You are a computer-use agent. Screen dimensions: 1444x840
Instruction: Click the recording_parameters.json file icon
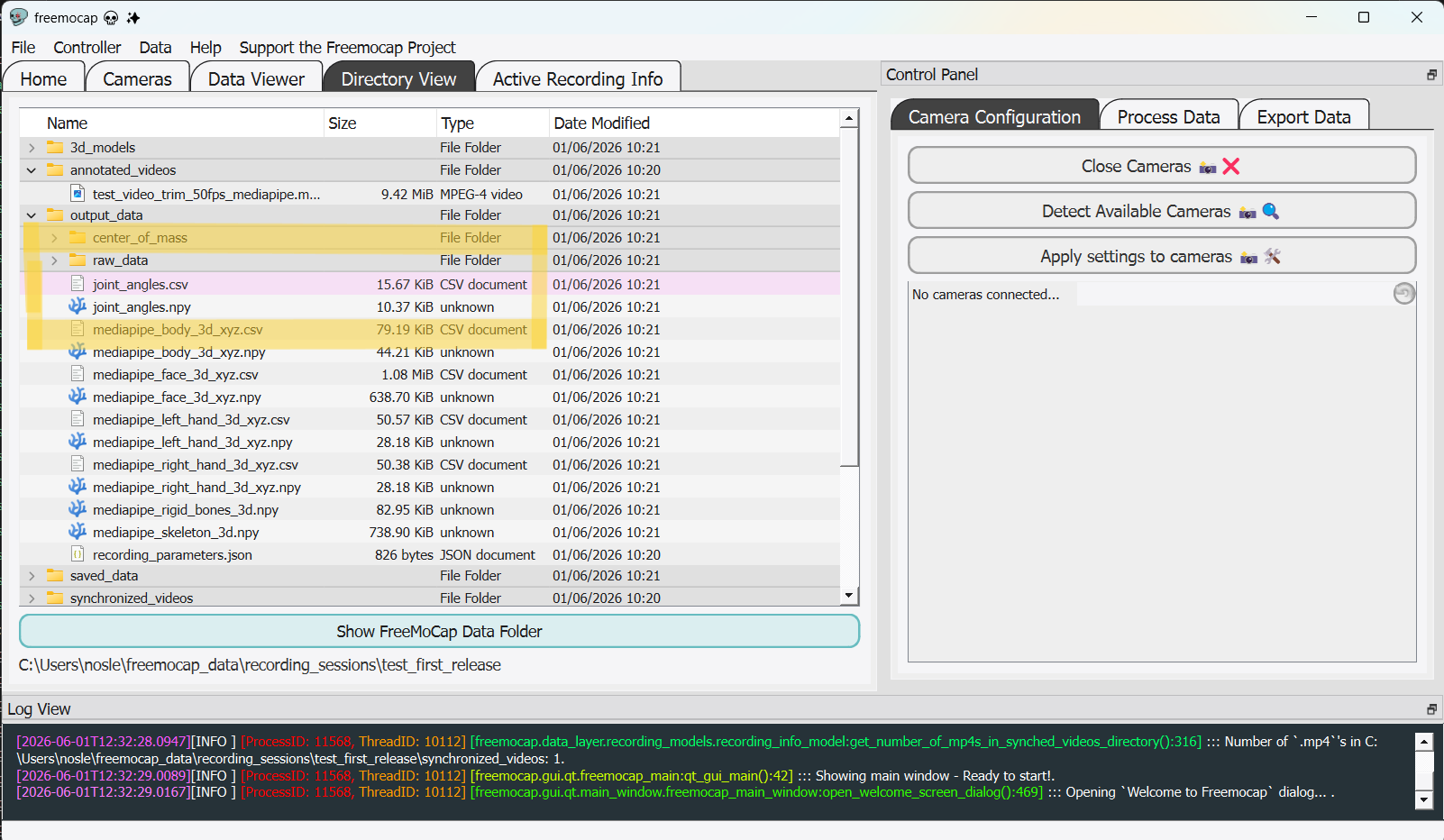tap(78, 554)
